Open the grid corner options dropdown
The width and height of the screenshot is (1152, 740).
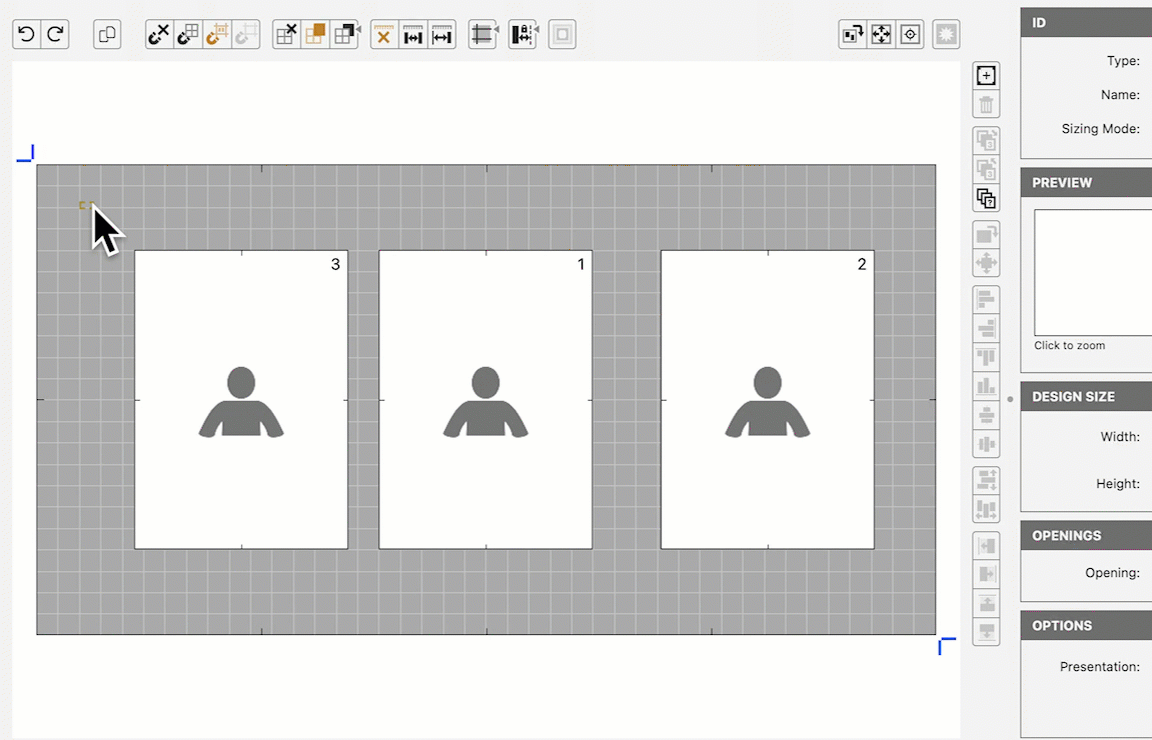tap(345, 35)
